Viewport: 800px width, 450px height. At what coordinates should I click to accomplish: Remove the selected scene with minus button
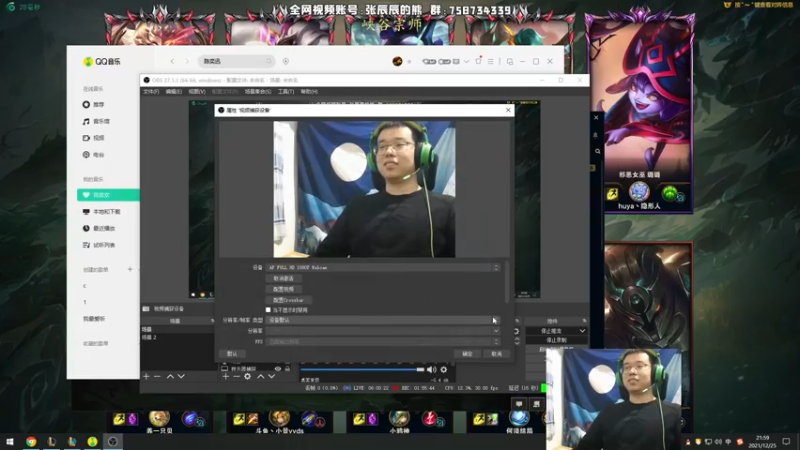157,377
